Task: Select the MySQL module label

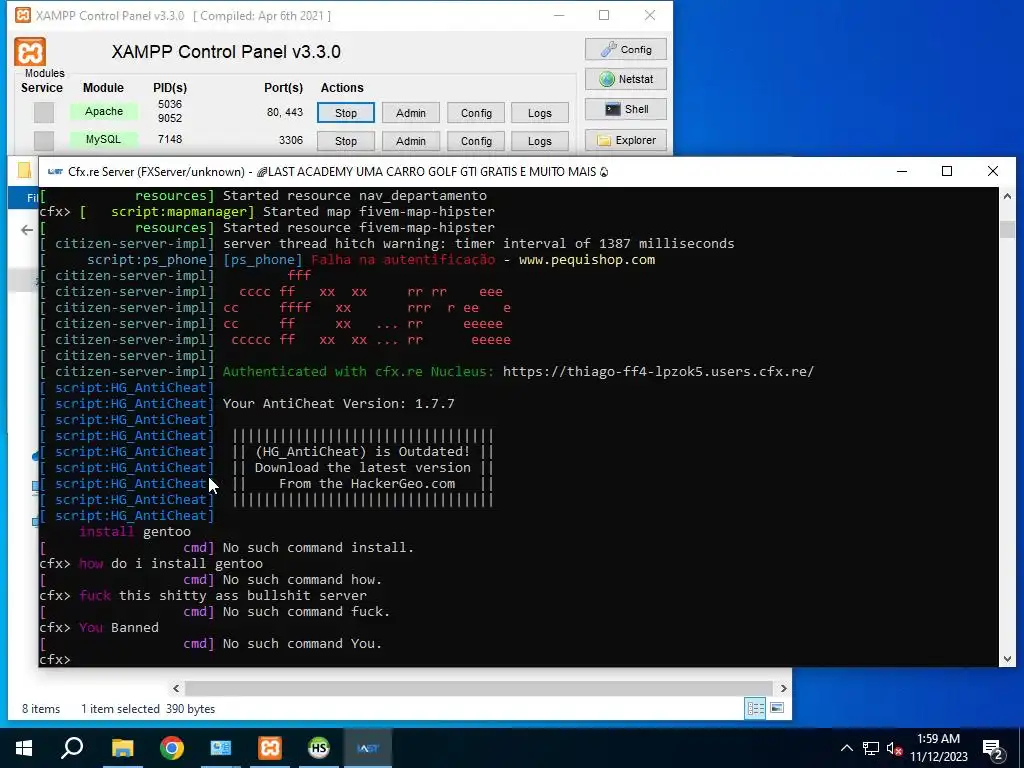Action: click(104, 139)
